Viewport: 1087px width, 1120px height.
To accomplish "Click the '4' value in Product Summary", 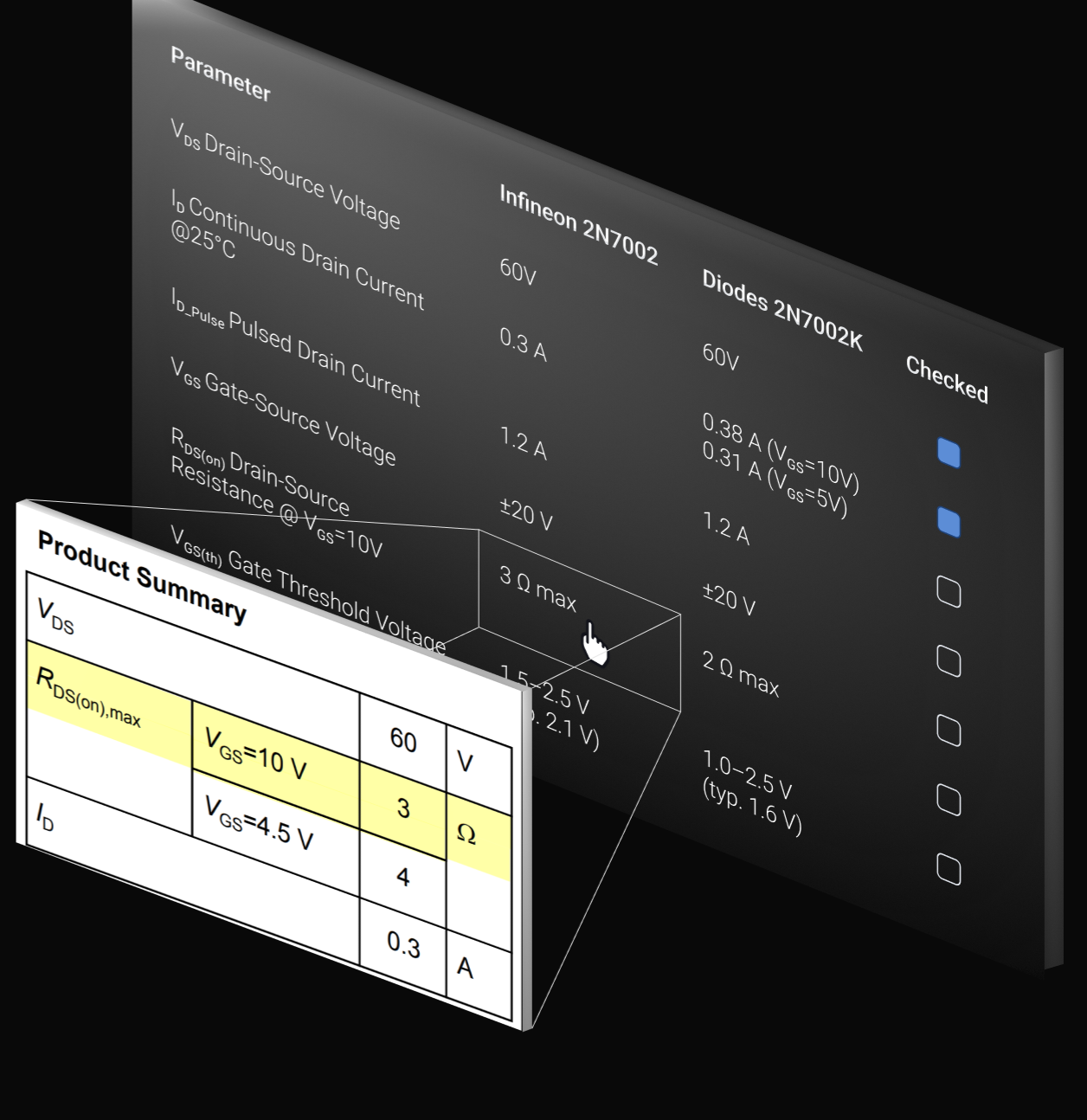I will 403,877.
